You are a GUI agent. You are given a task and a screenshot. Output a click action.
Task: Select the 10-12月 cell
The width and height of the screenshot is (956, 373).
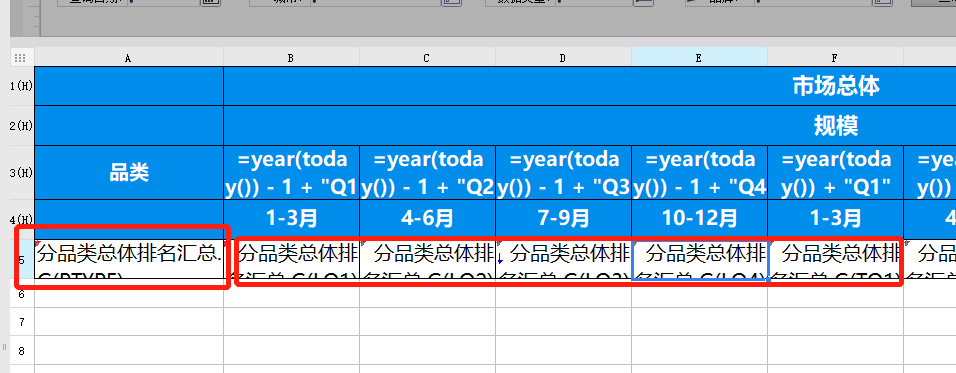699,219
